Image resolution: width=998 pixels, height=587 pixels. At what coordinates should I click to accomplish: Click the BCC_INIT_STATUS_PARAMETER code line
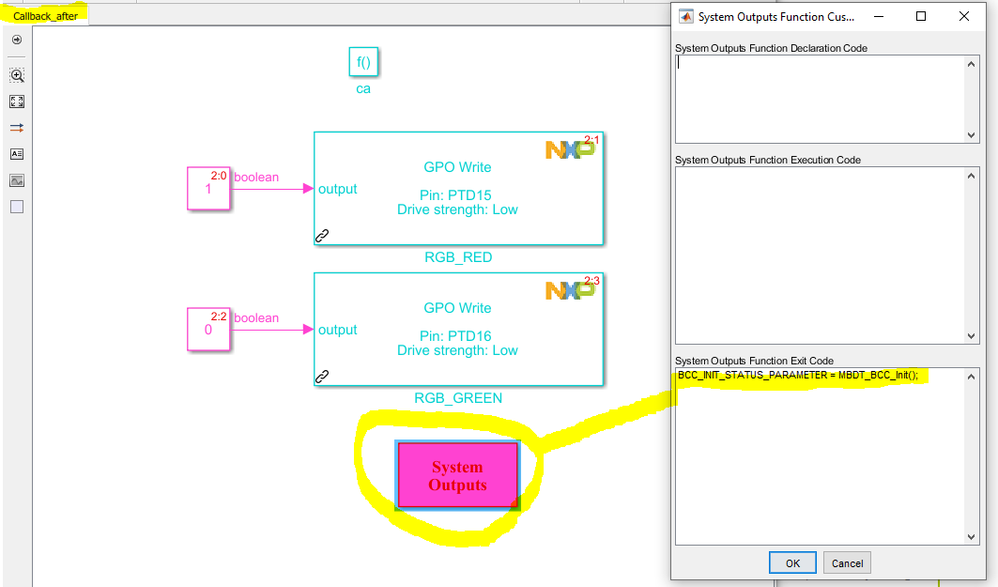pyautogui.click(x=798, y=375)
